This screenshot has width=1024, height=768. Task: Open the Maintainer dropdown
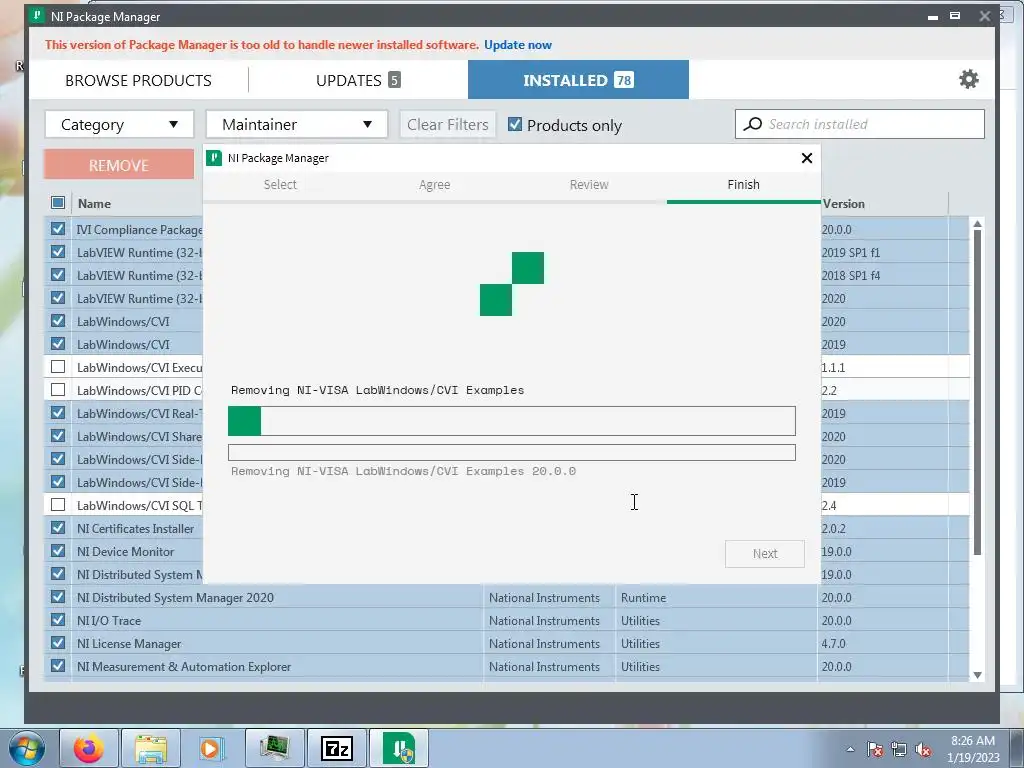click(296, 124)
